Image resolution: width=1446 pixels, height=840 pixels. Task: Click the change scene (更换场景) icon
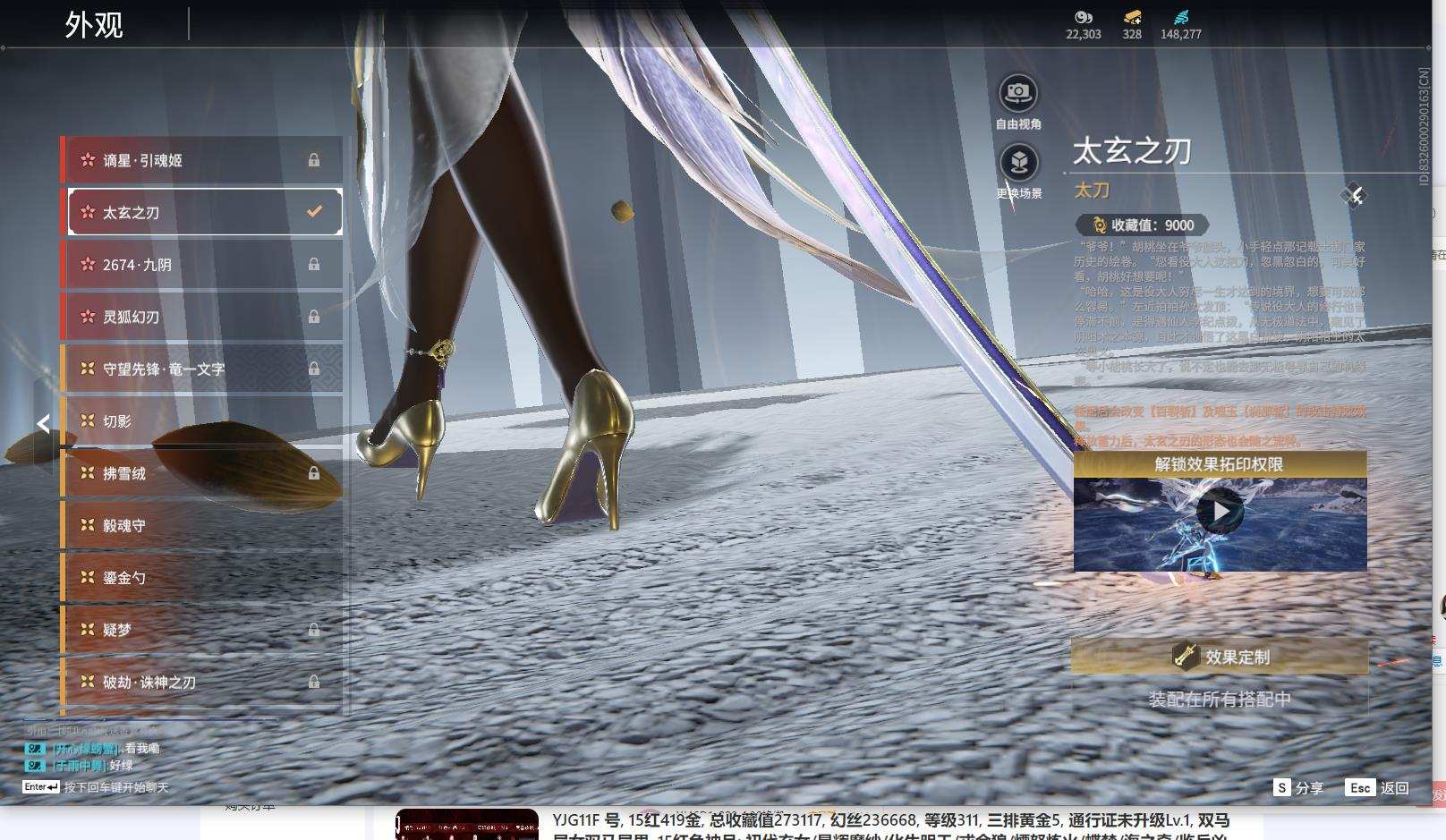click(1017, 163)
